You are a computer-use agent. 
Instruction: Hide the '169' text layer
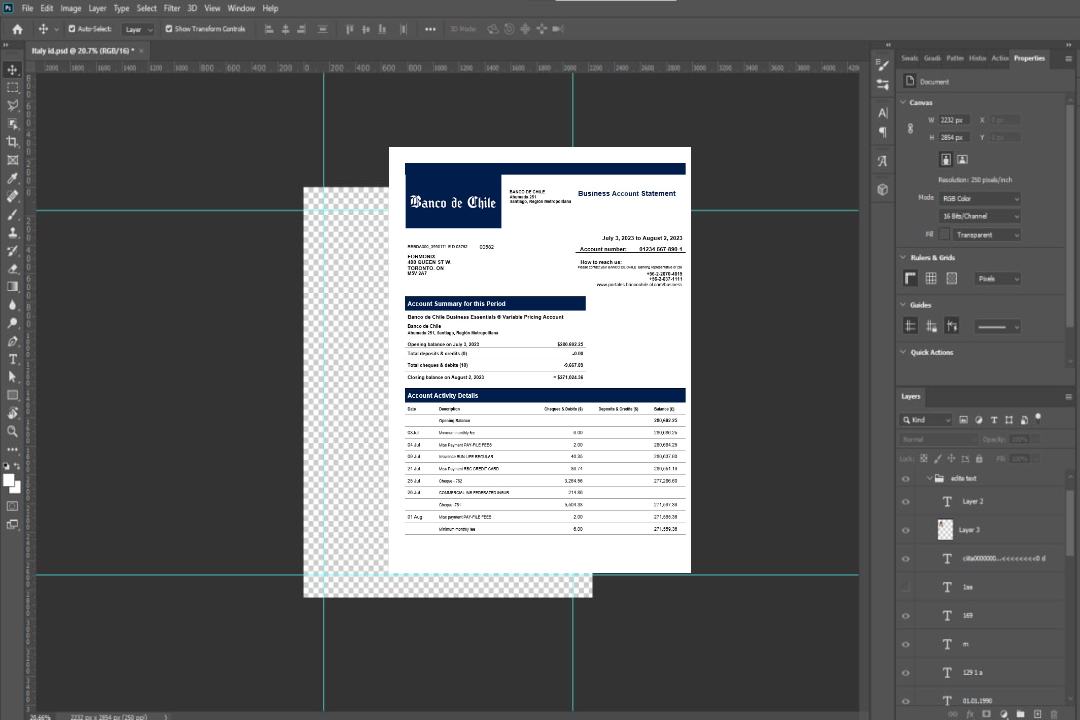[x=906, y=616]
